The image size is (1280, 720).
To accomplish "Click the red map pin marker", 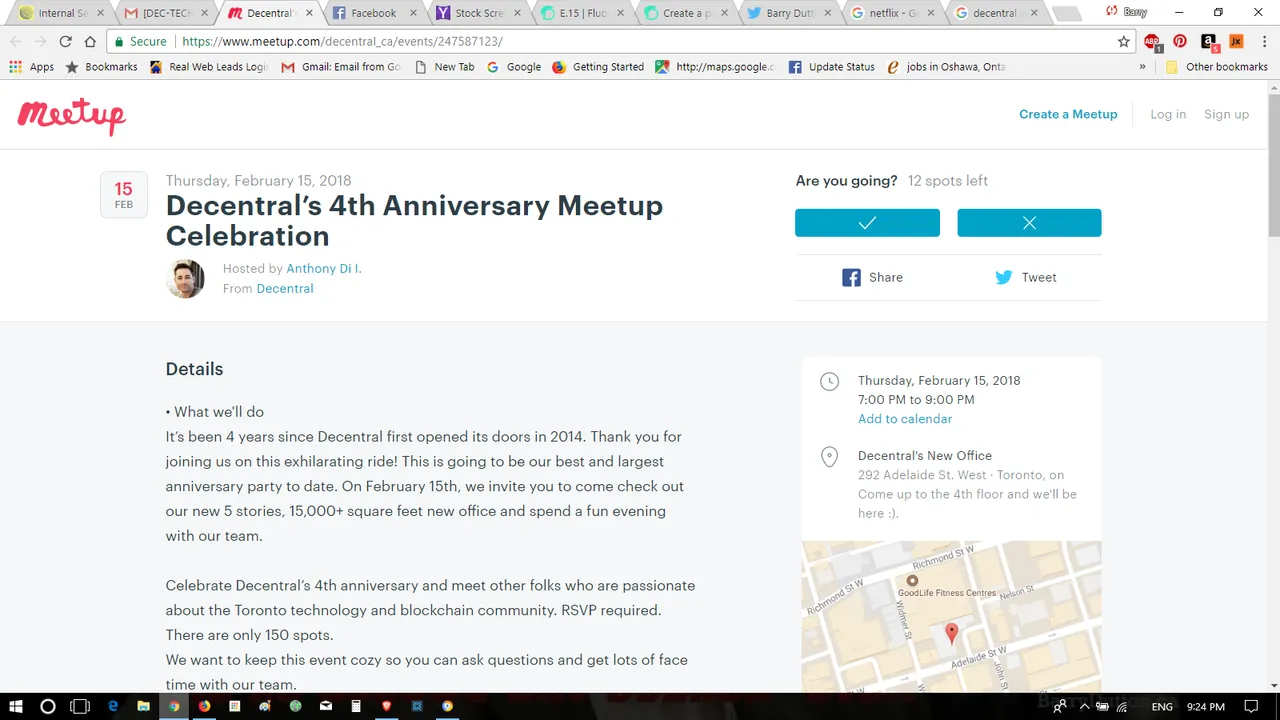I will click(952, 633).
